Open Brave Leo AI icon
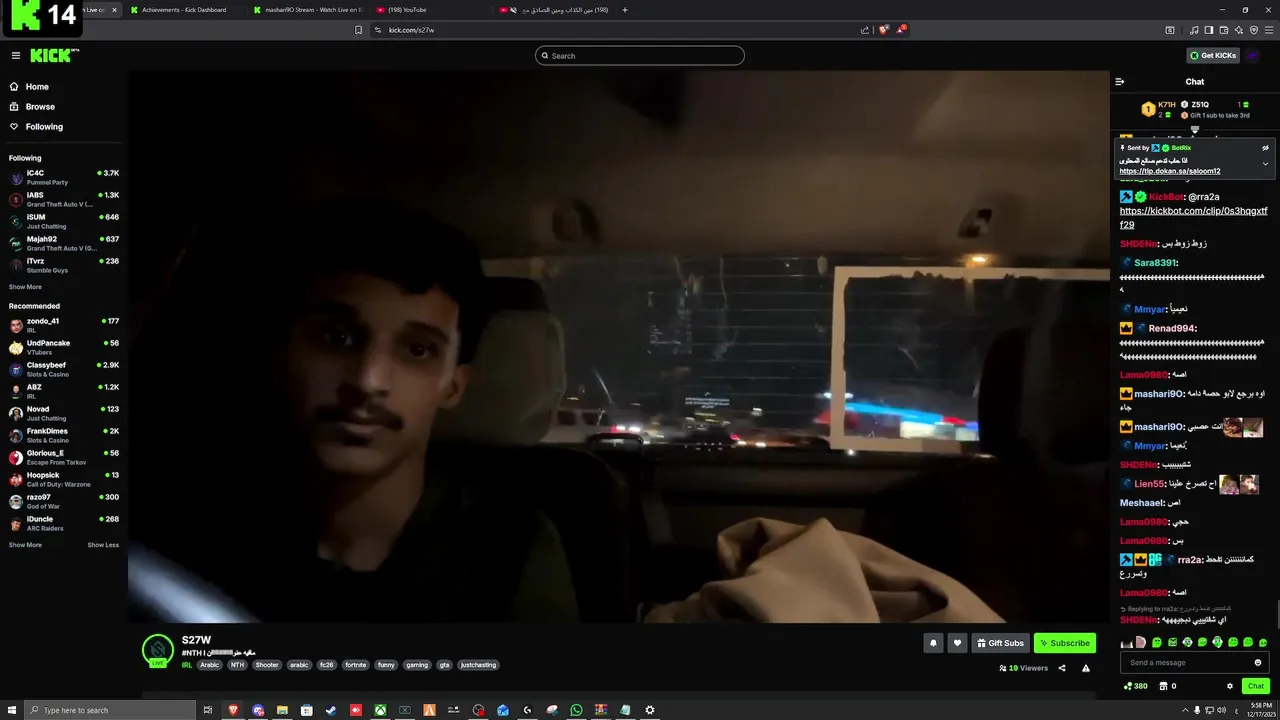1280x720 pixels. pos(1239,30)
